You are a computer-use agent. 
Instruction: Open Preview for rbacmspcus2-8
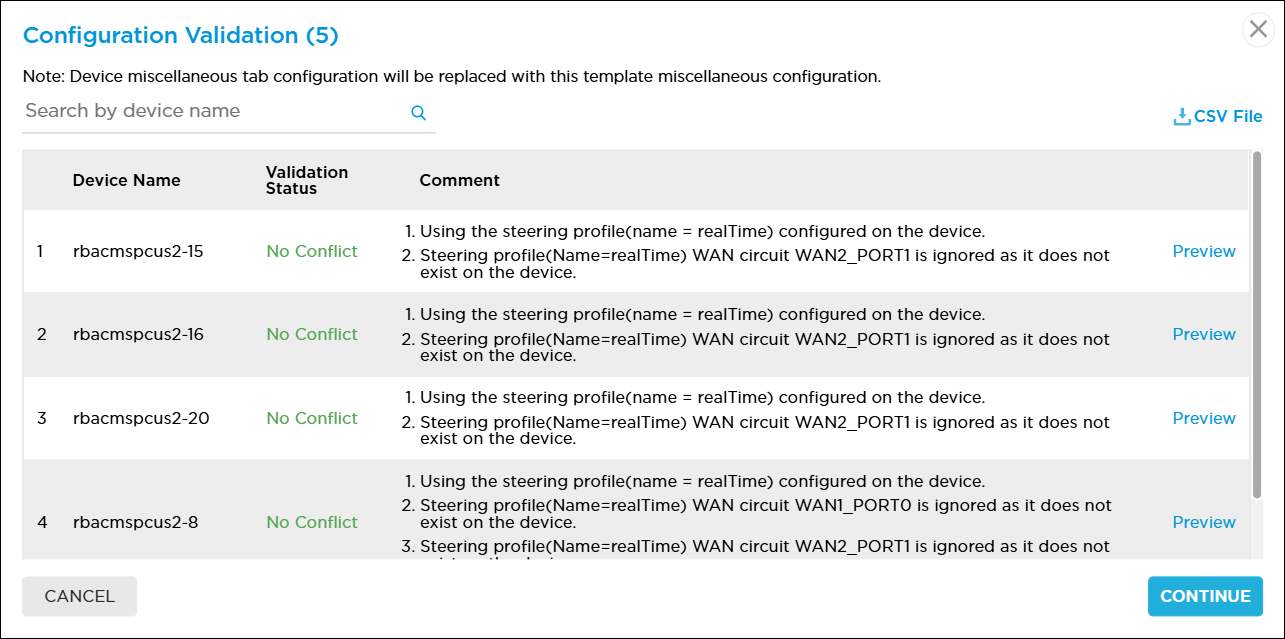(1203, 522)
